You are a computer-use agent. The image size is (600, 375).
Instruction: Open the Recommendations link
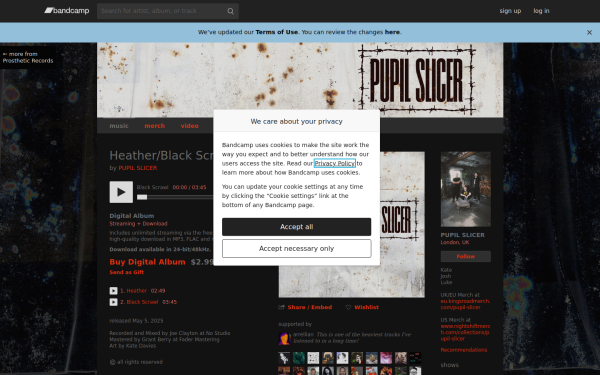tap(464, 350)
